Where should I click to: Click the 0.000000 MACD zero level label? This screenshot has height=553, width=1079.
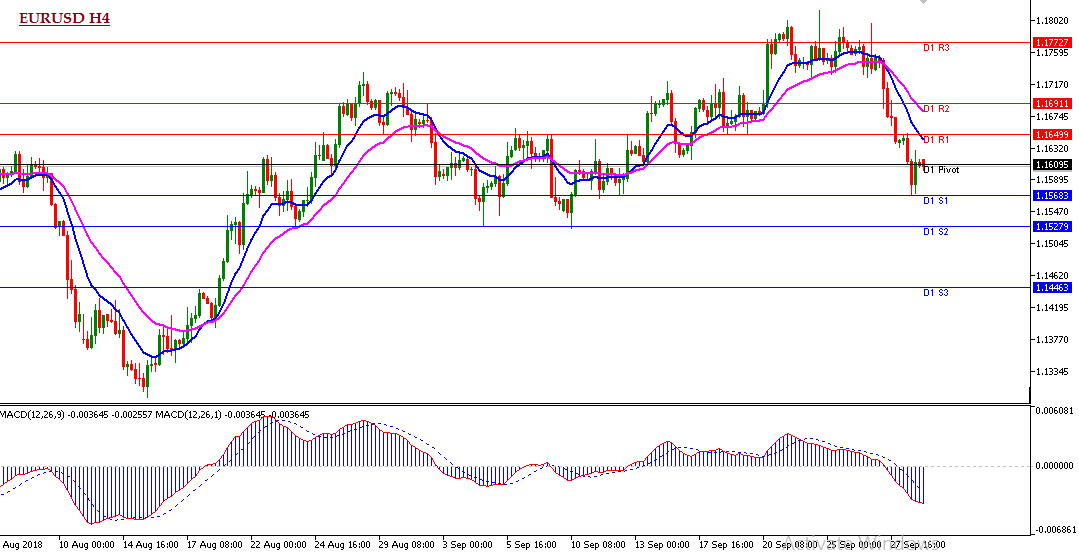tap(1056, 466)
